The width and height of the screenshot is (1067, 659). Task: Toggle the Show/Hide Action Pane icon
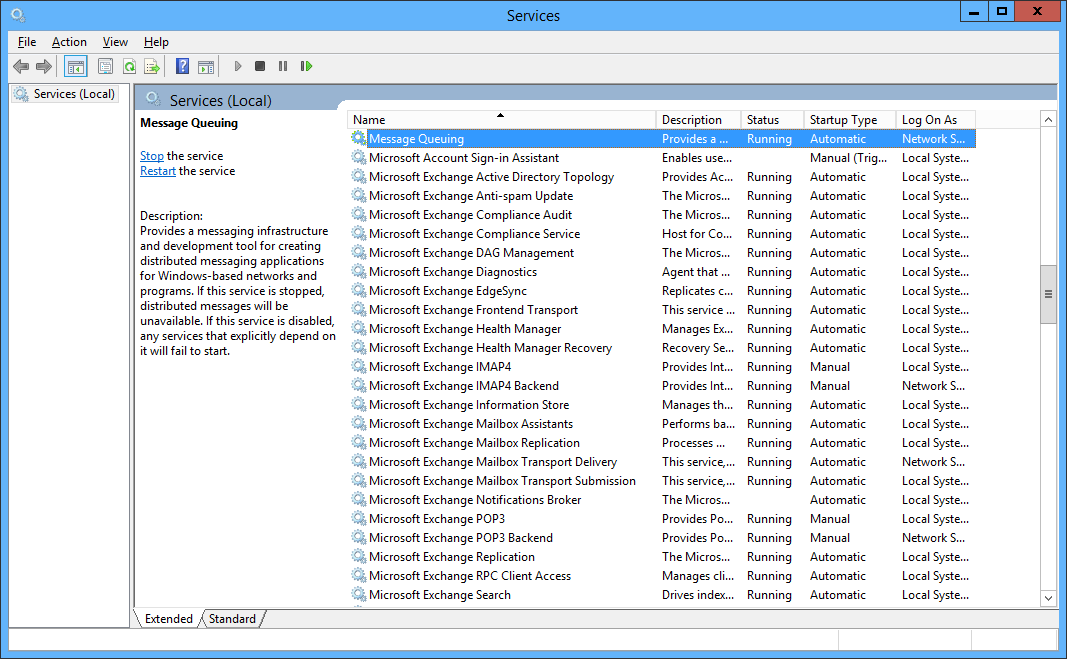point(206,66)
